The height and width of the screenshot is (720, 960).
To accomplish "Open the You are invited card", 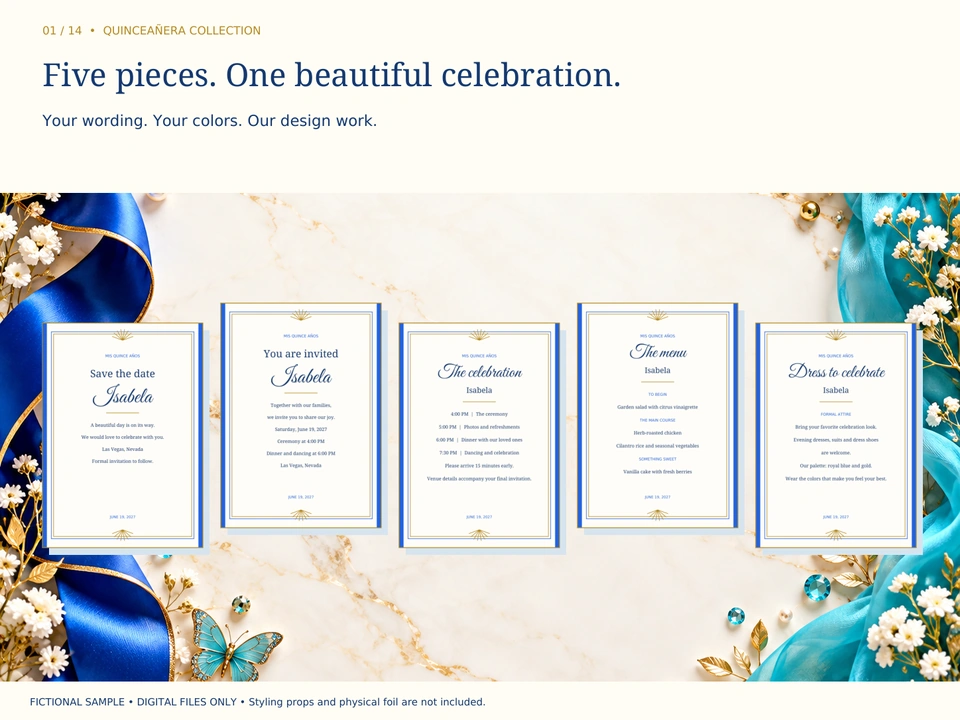I will (x=301, y=415).
